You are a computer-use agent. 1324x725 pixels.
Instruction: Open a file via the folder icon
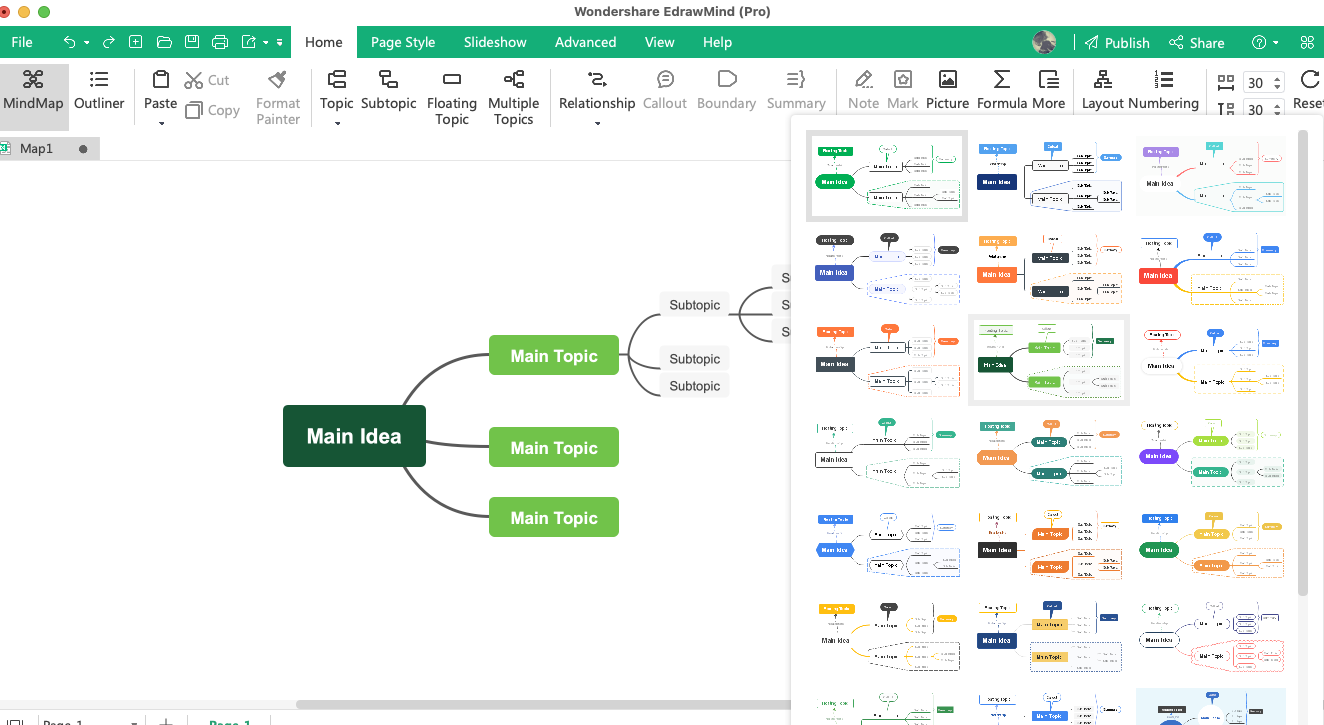[164, 42]
